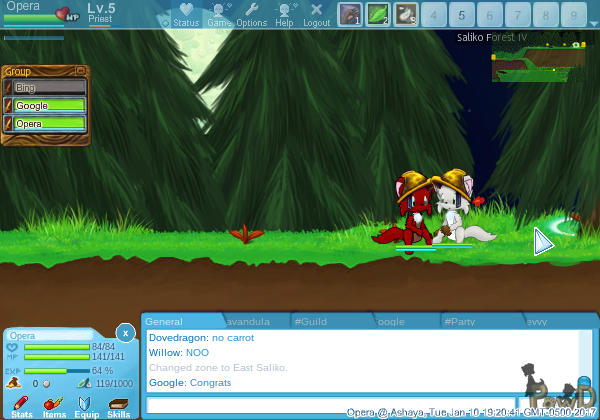Select empty hotbar slot 6
Viewport: 600px width, 420px height.
[489, 15]
